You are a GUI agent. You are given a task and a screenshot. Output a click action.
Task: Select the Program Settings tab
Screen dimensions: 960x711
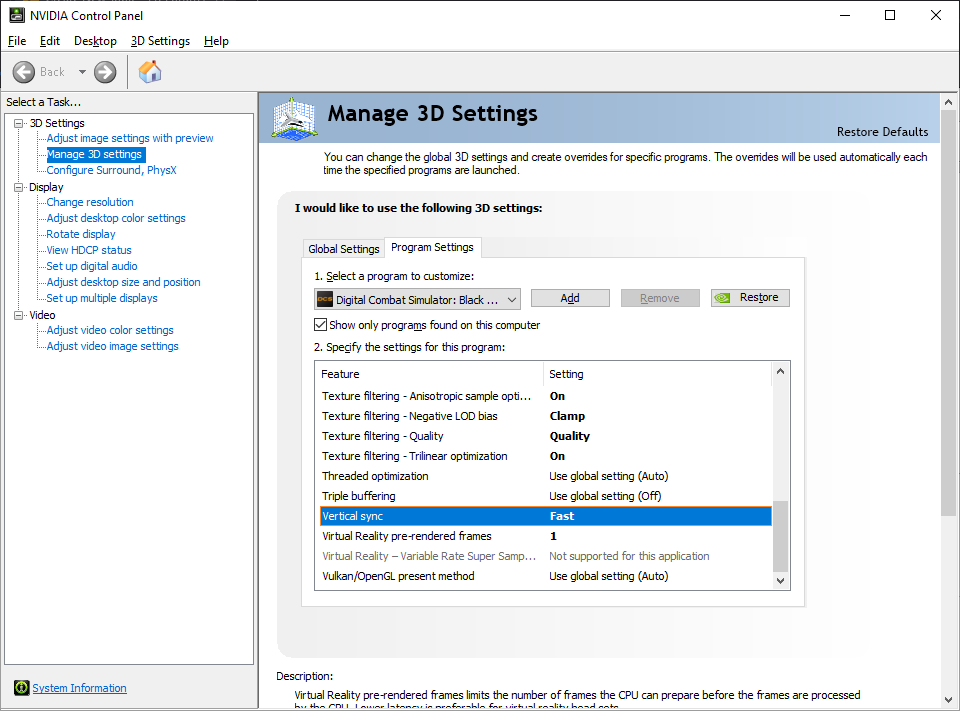click(432, 247)
